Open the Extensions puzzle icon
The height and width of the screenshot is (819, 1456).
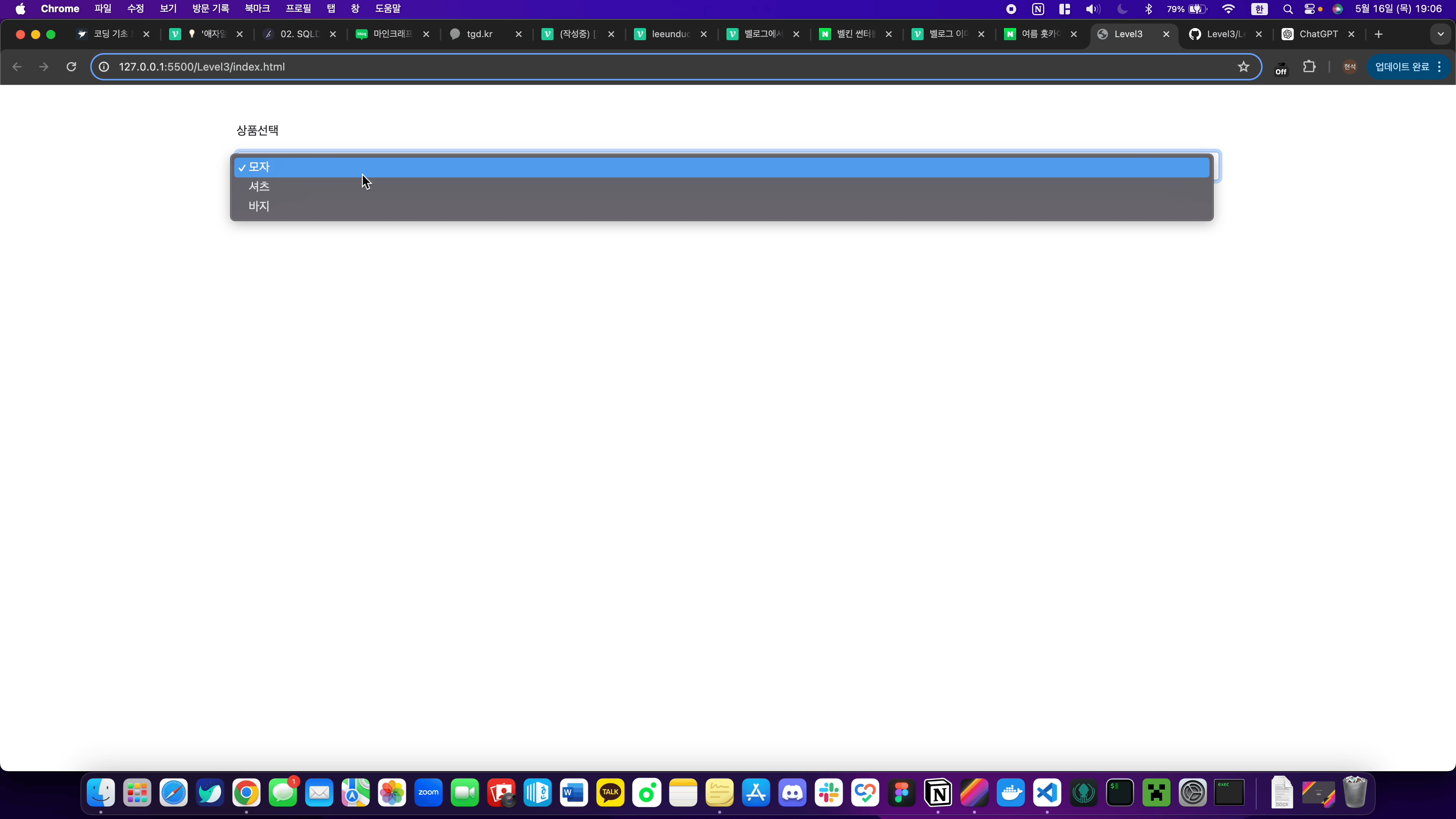click(x=1309, y=67)
